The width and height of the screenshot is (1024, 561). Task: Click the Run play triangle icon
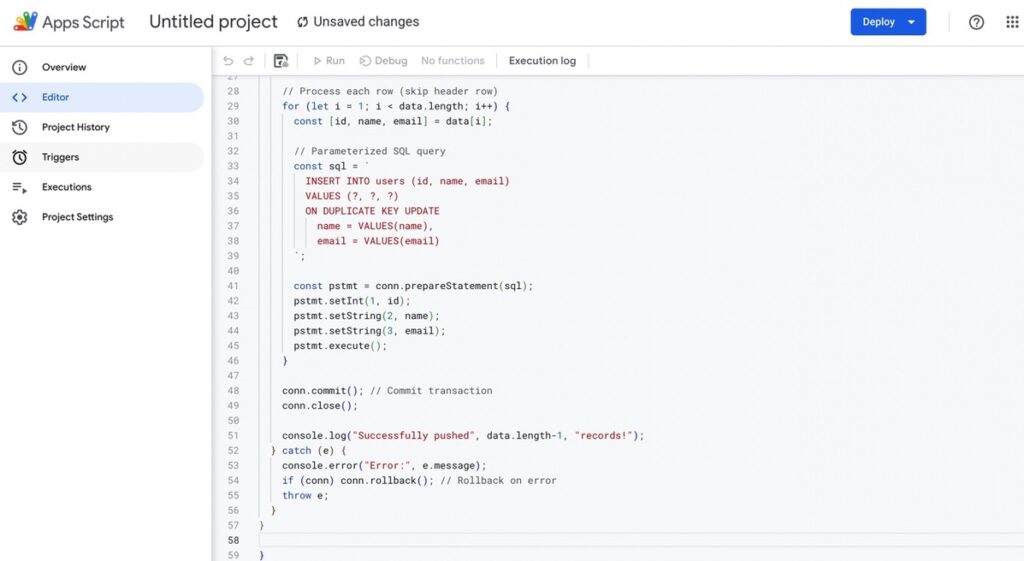(x=317, y=61)
